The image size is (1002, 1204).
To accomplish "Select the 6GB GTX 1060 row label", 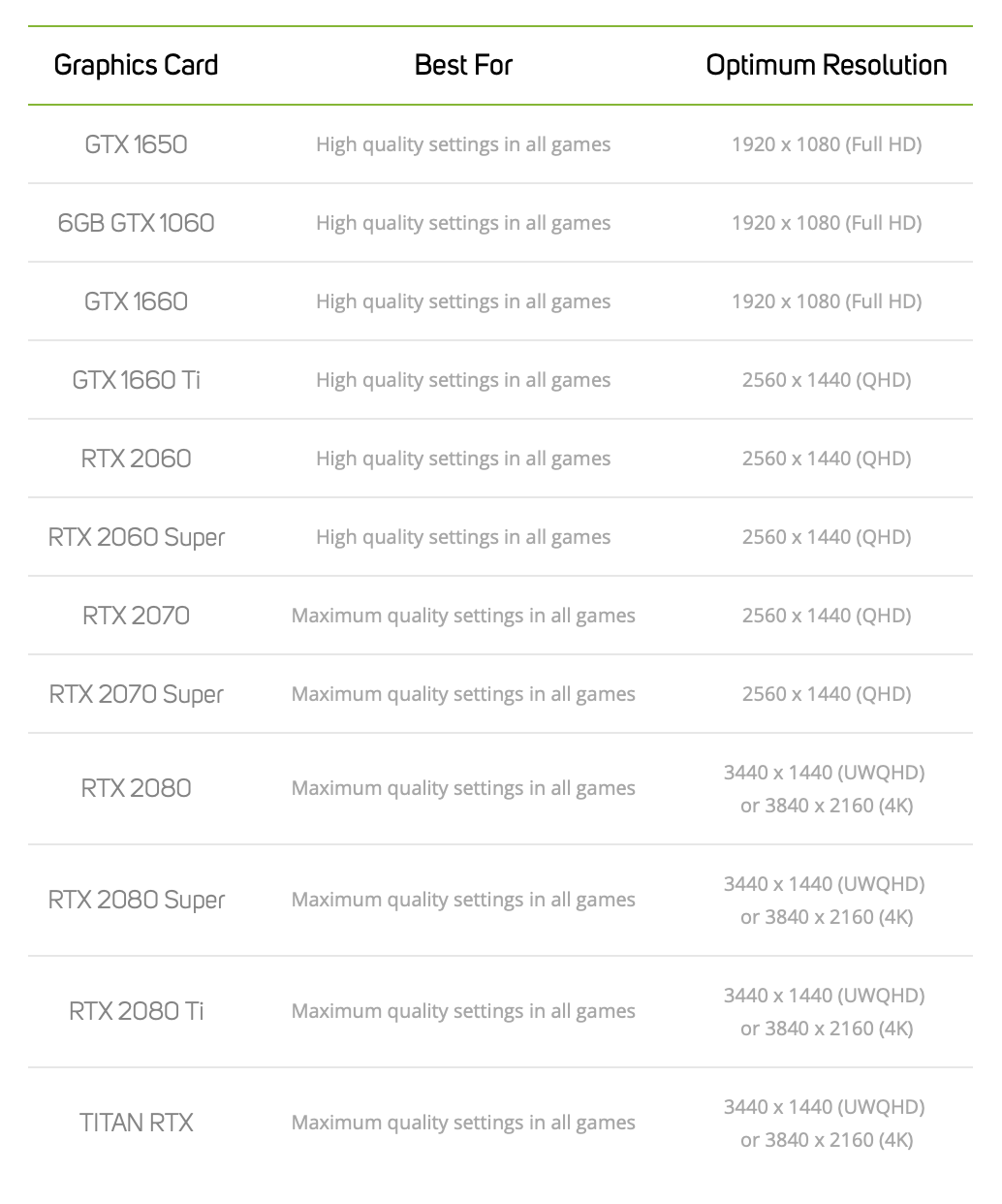I will tap(136, 223).
